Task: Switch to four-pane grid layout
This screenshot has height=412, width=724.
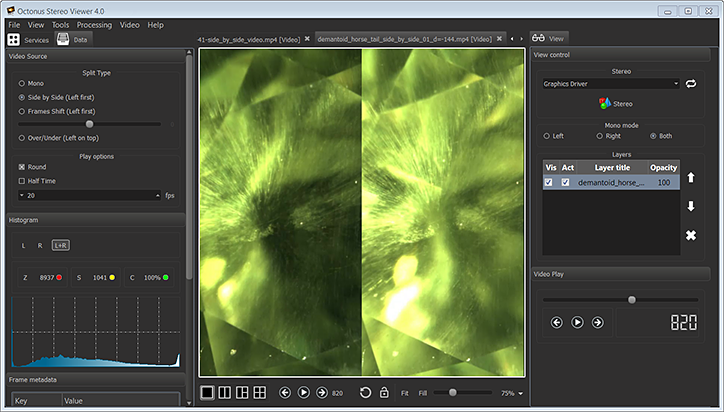Action: point(259,393)
